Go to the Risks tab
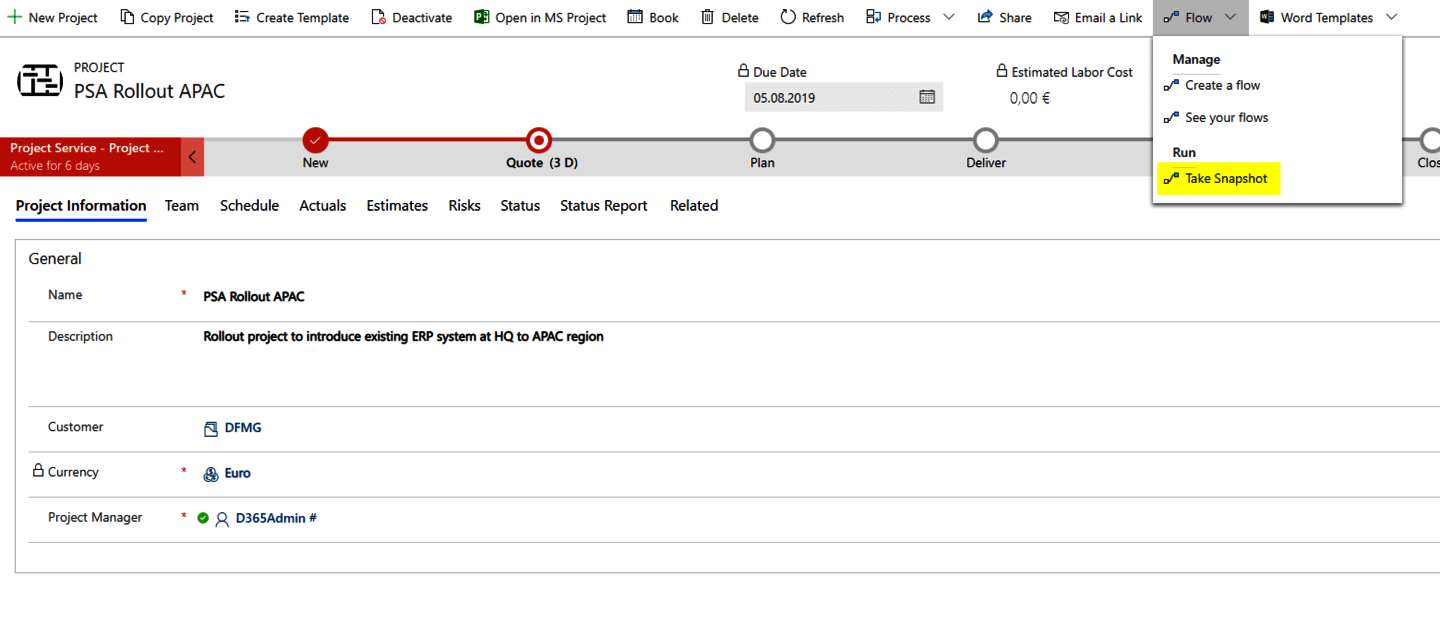The height and width of the screenshot is (637, 1440). coord(464,206)
